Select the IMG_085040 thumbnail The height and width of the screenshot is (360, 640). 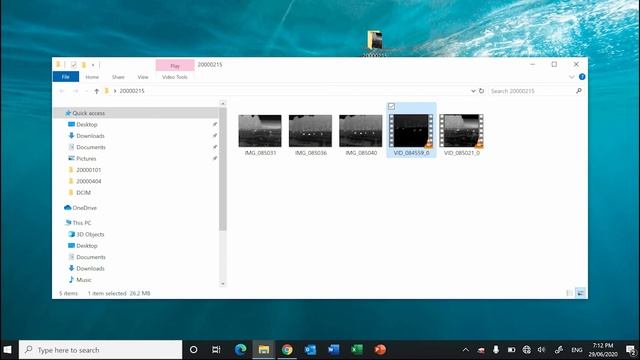(x=361, y=131)
